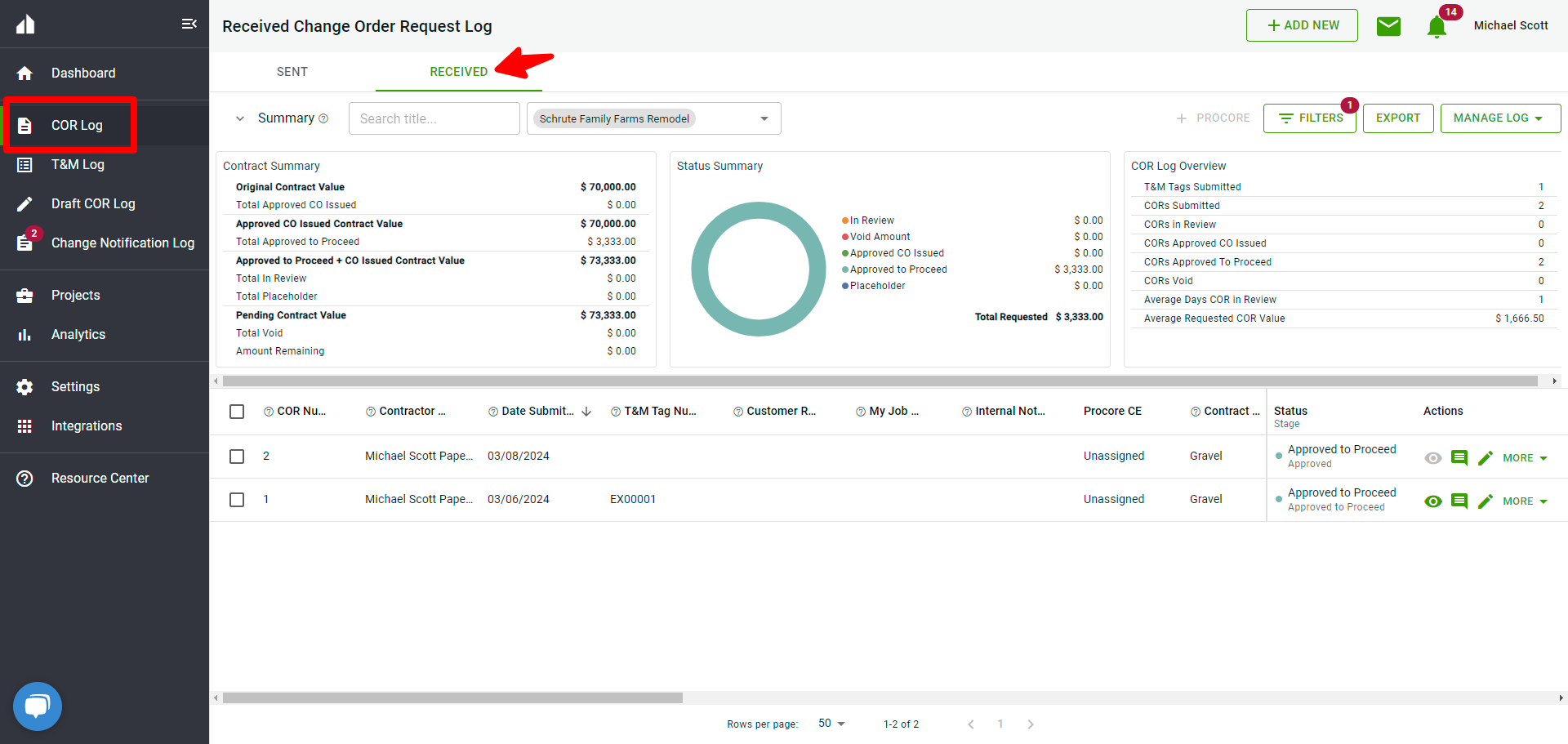Check the box for COR 2
This screenshot has height=744, width=1568.
tap(237, 457)
